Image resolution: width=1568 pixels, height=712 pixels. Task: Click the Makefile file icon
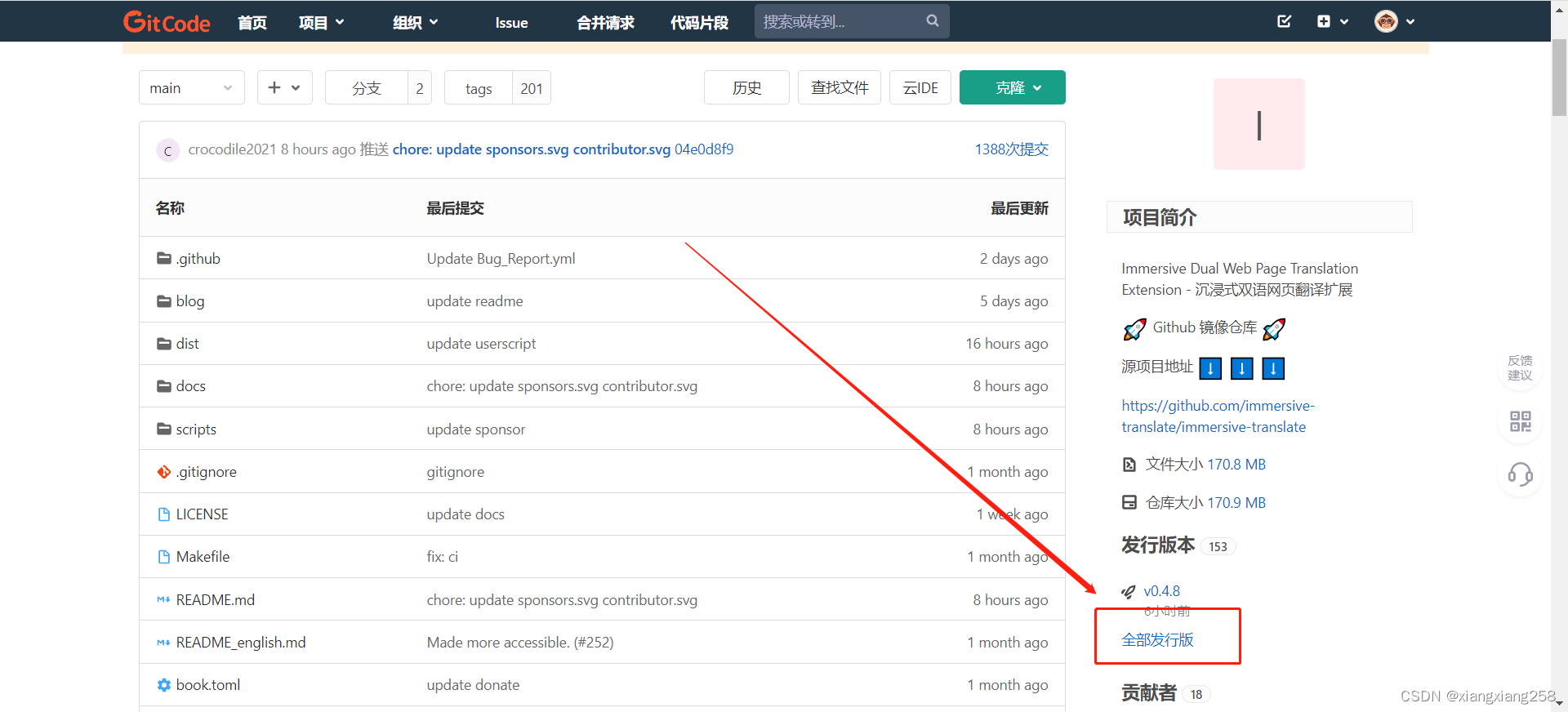pos(164,557)
